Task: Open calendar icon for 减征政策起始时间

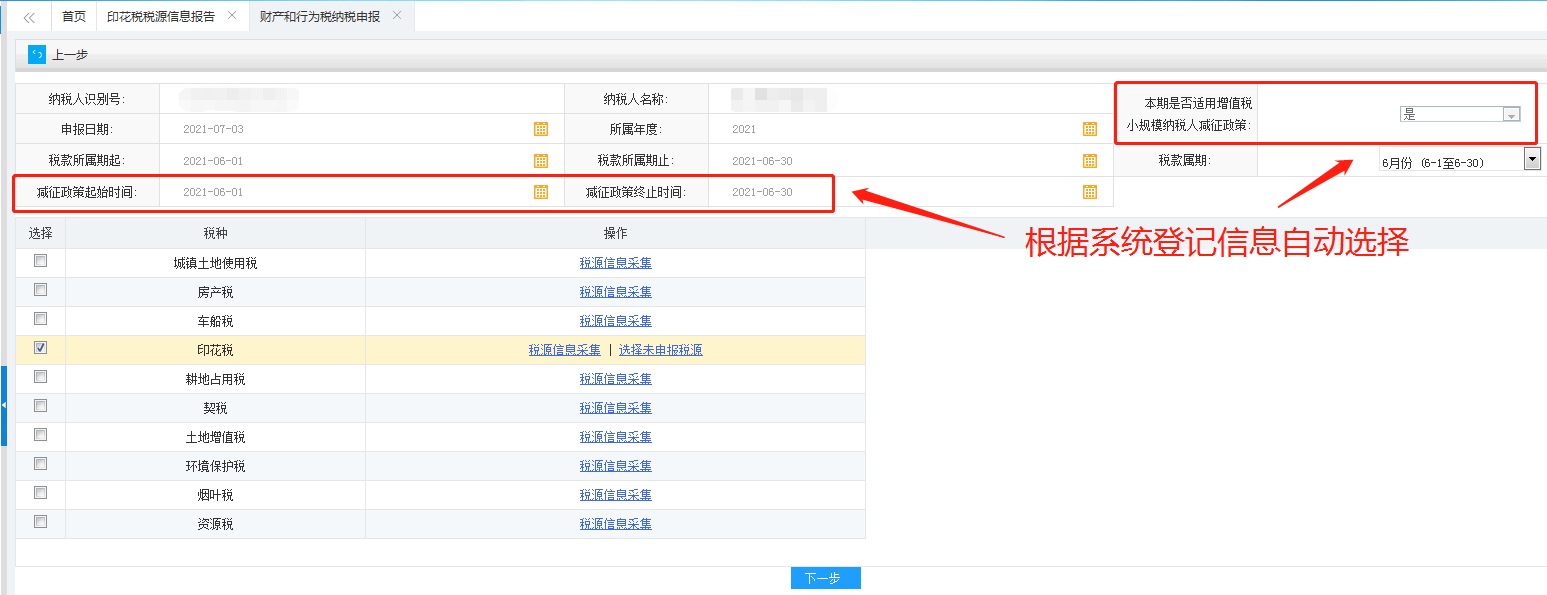Action: pos(540,192)
